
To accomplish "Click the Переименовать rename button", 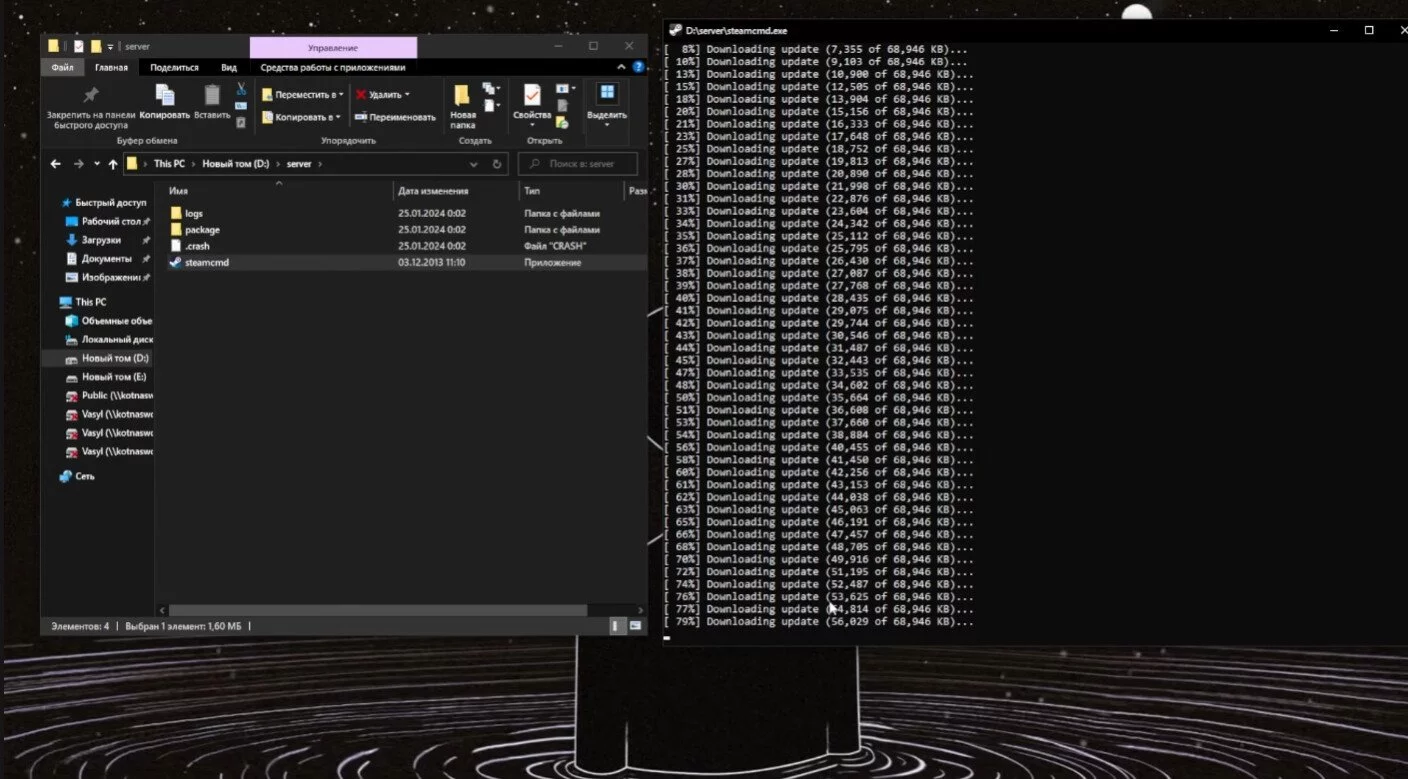I will coord(396,117).
